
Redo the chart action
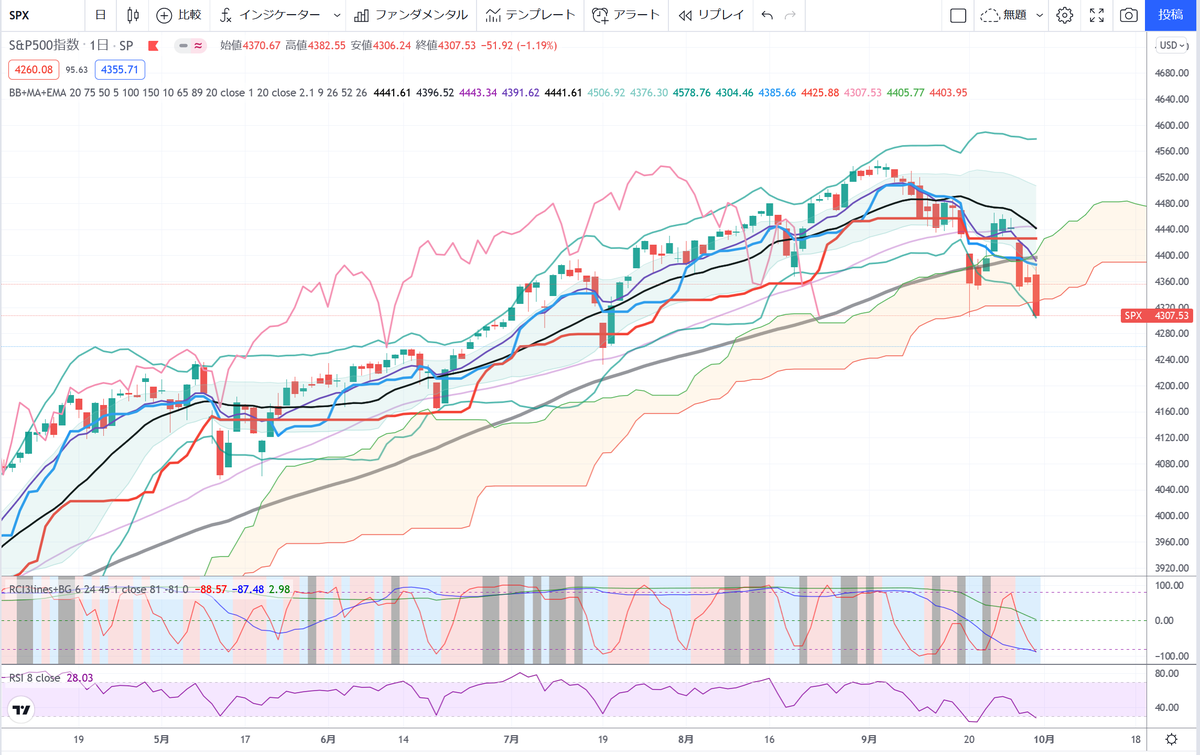[791, 15]
